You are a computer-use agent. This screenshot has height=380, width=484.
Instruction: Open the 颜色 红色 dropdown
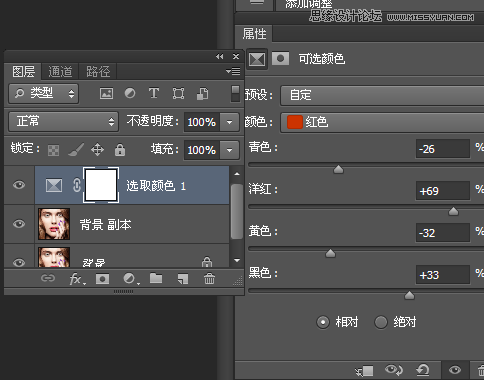pyautogui.click(x=382, y=122)
